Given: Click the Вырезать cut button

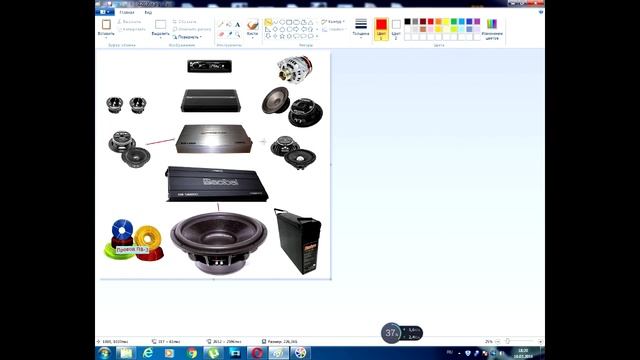Looking at the screenshot, I should point(129,22).
